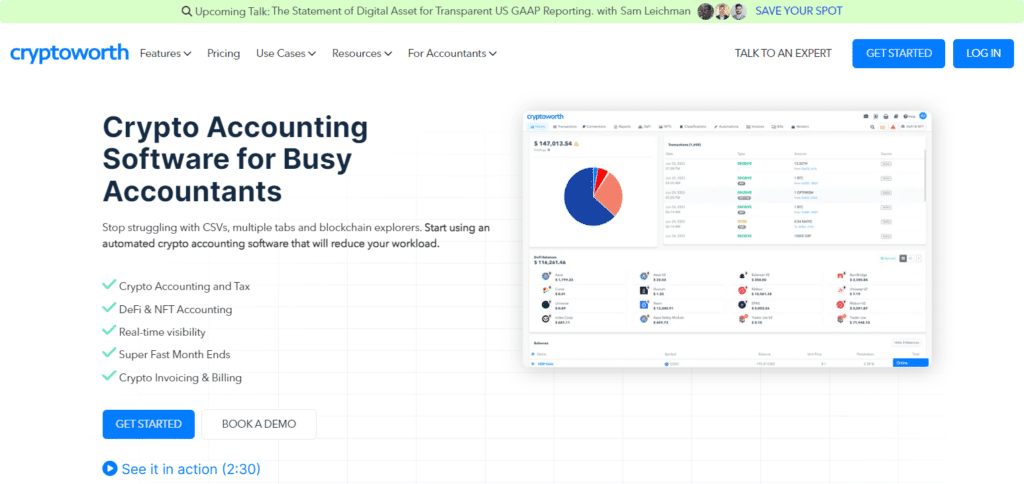Click the speaker avatars in the top banner

pyautogui.click(x=722, y=11)
